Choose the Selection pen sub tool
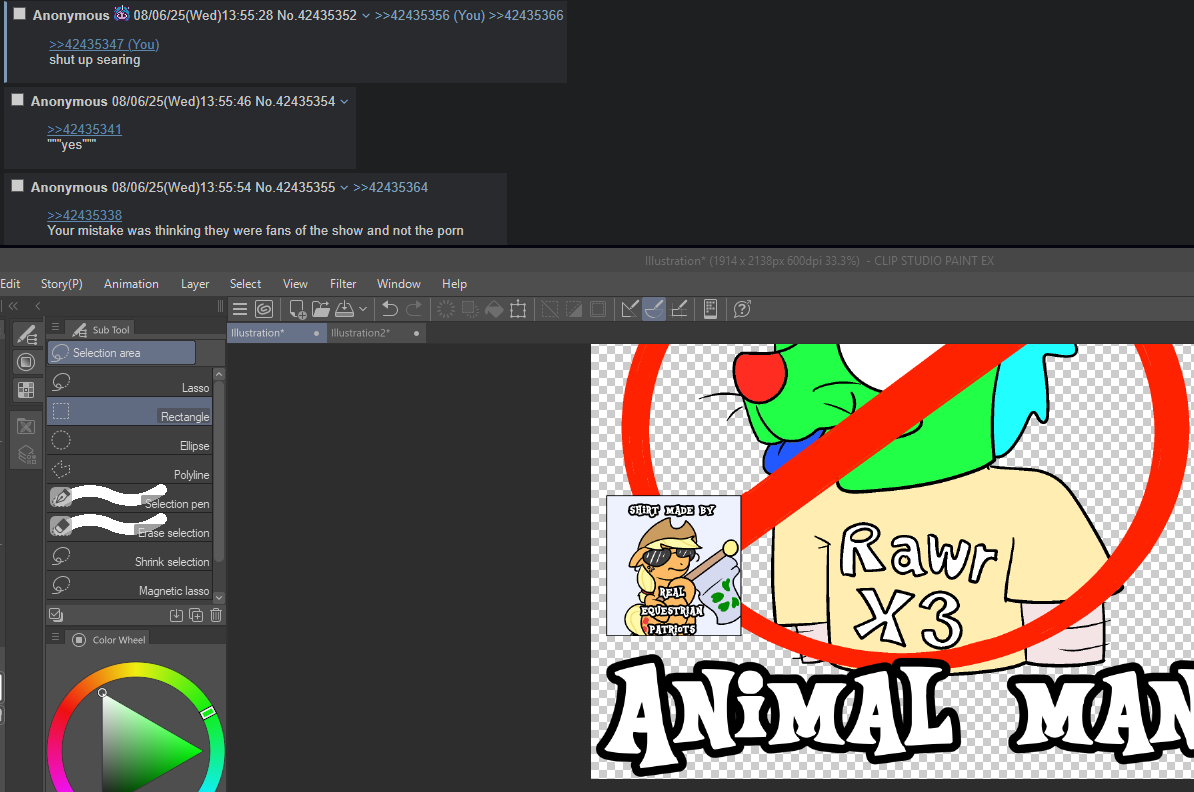This screenshot has height=792, width=1194. pos(129,498)
